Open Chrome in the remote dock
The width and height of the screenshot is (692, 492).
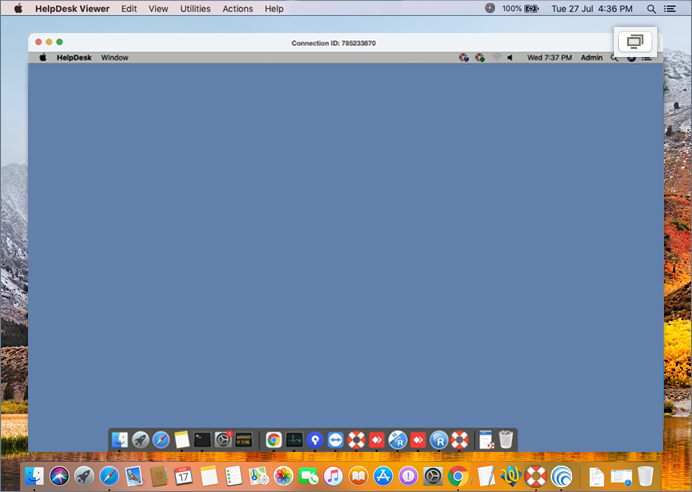[x=273, y=439]
